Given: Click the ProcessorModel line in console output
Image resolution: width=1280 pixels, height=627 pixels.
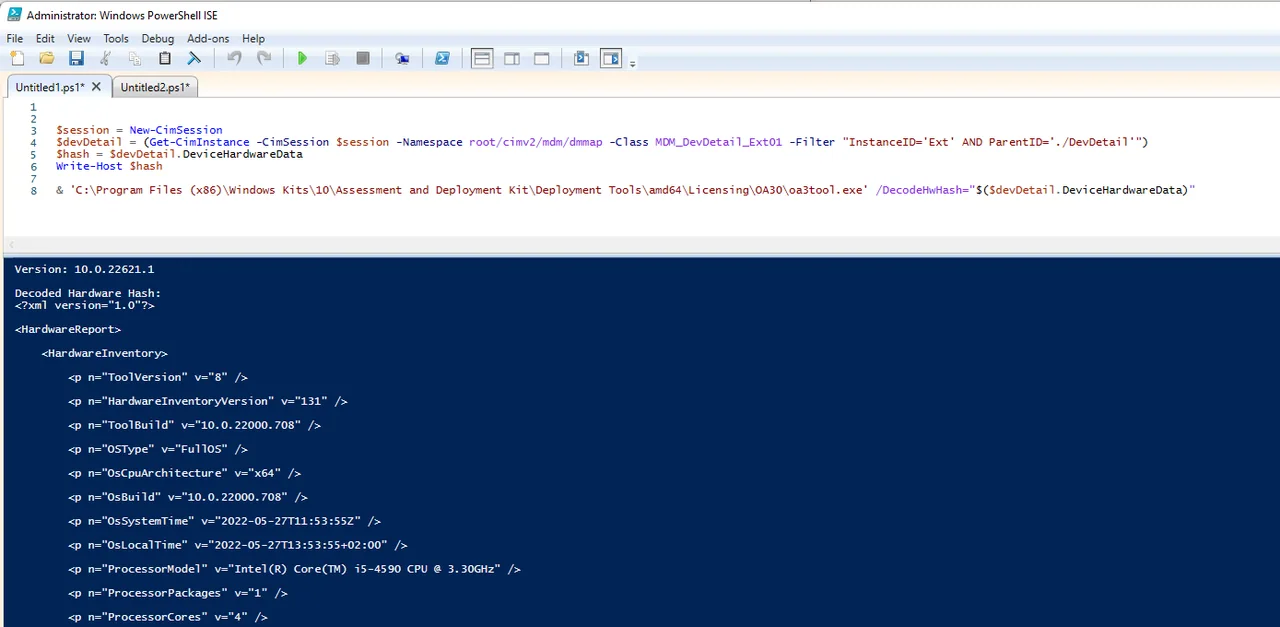Looking at the screenshot, I should 294,569.
